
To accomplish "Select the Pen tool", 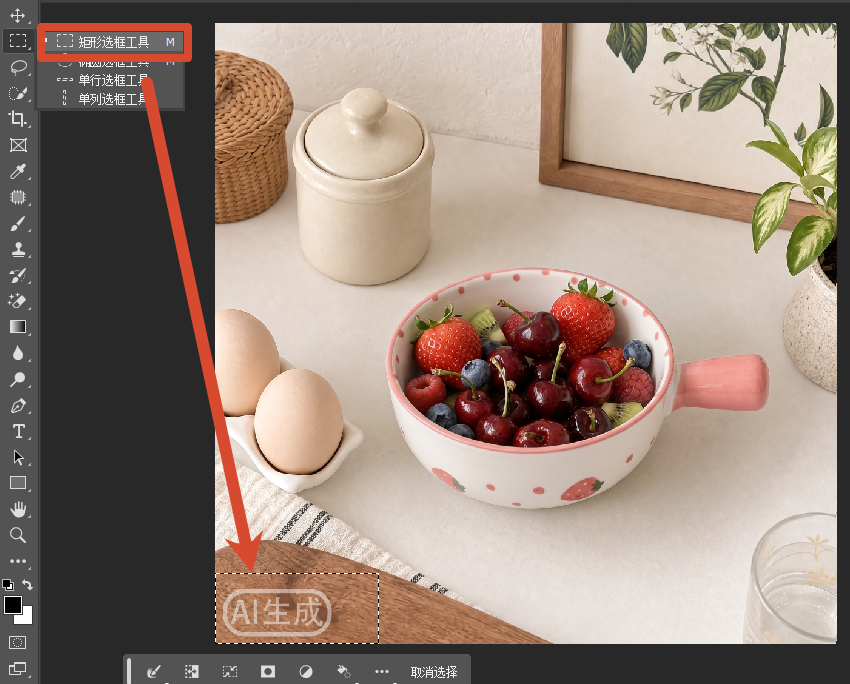I will click(18, 405).
